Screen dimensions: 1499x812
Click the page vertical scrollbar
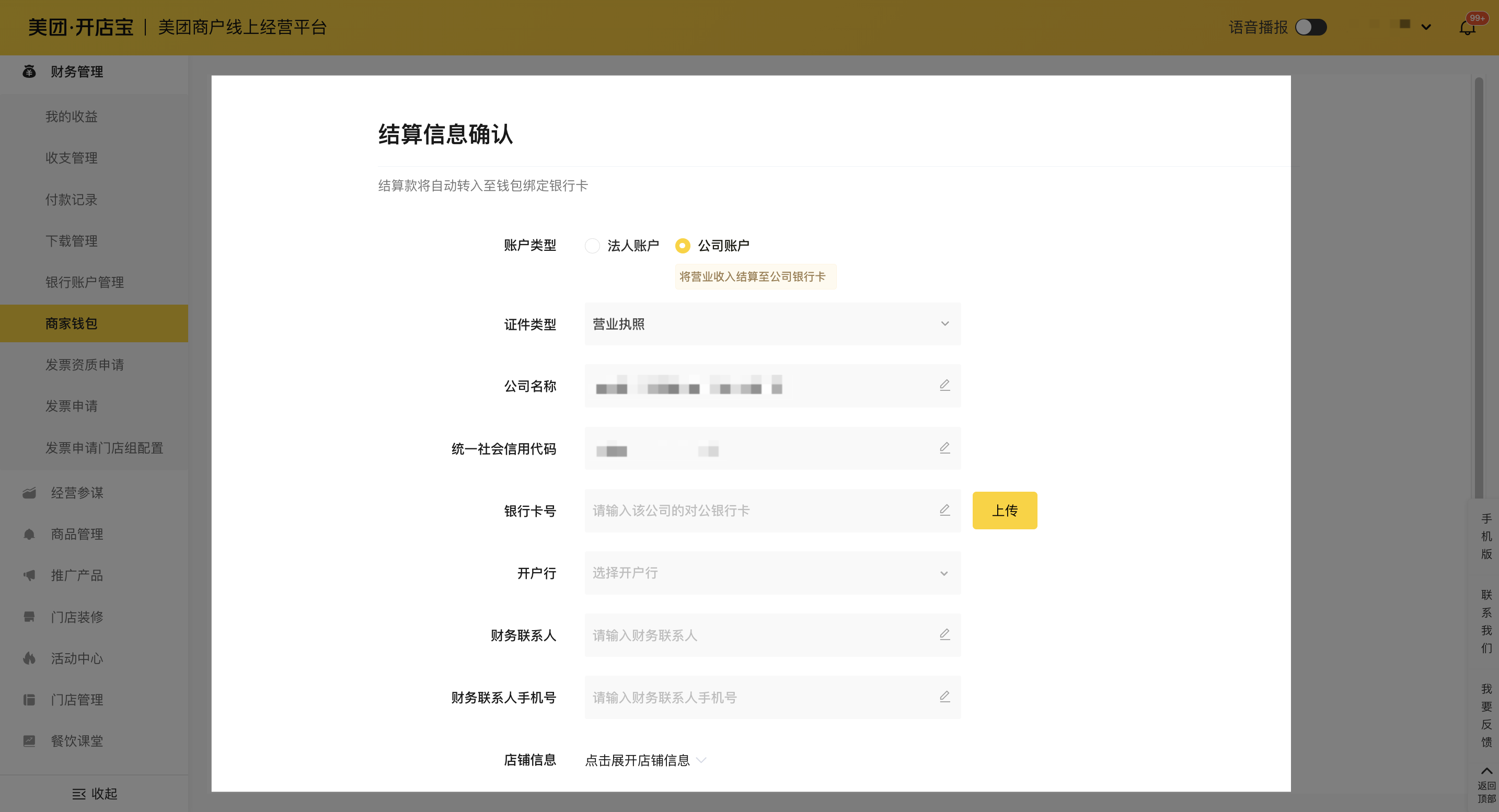pyautogui.click(x=1479, y=288)
